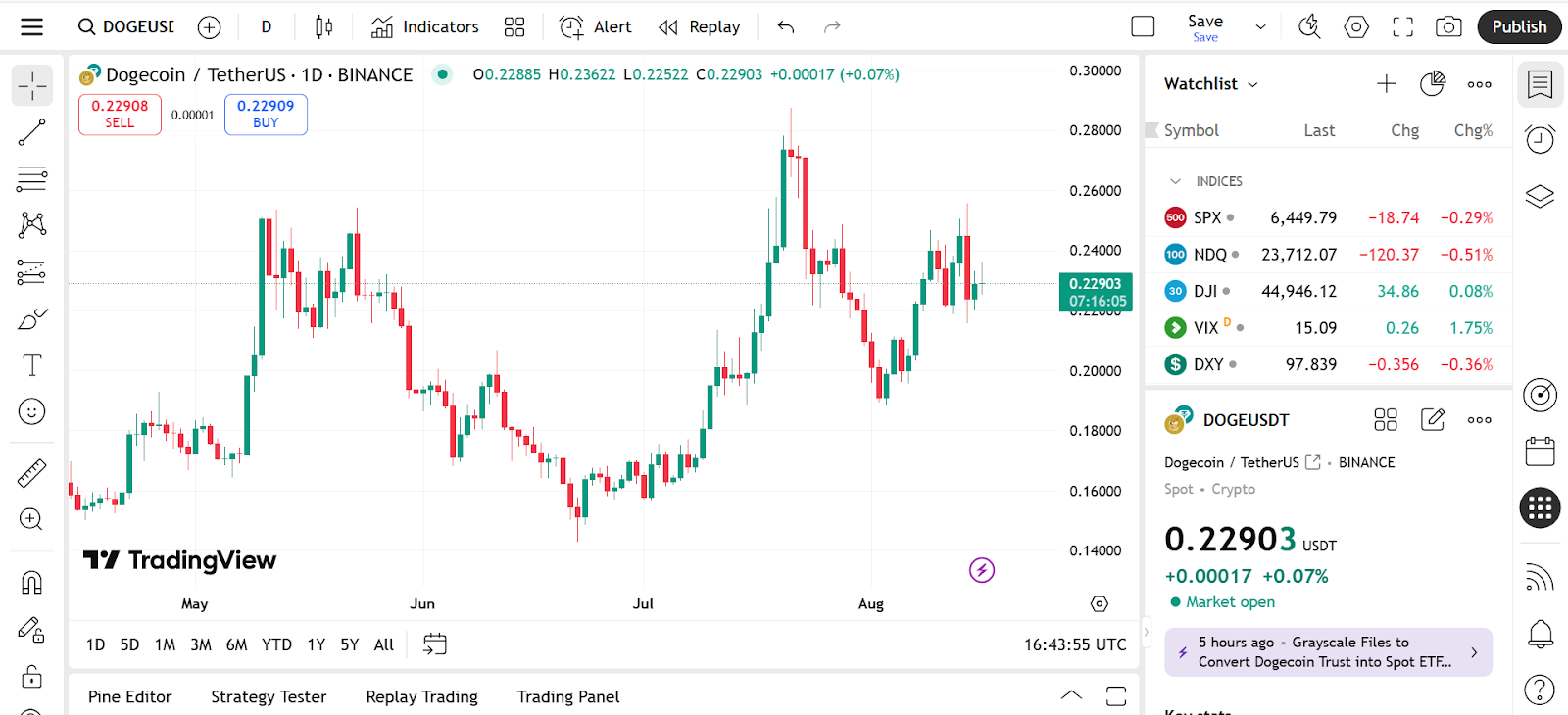The height and width of the screenshot is (715, 1568).
Task: Switch to the Strategy Tester tab
Action: point(269,696)
